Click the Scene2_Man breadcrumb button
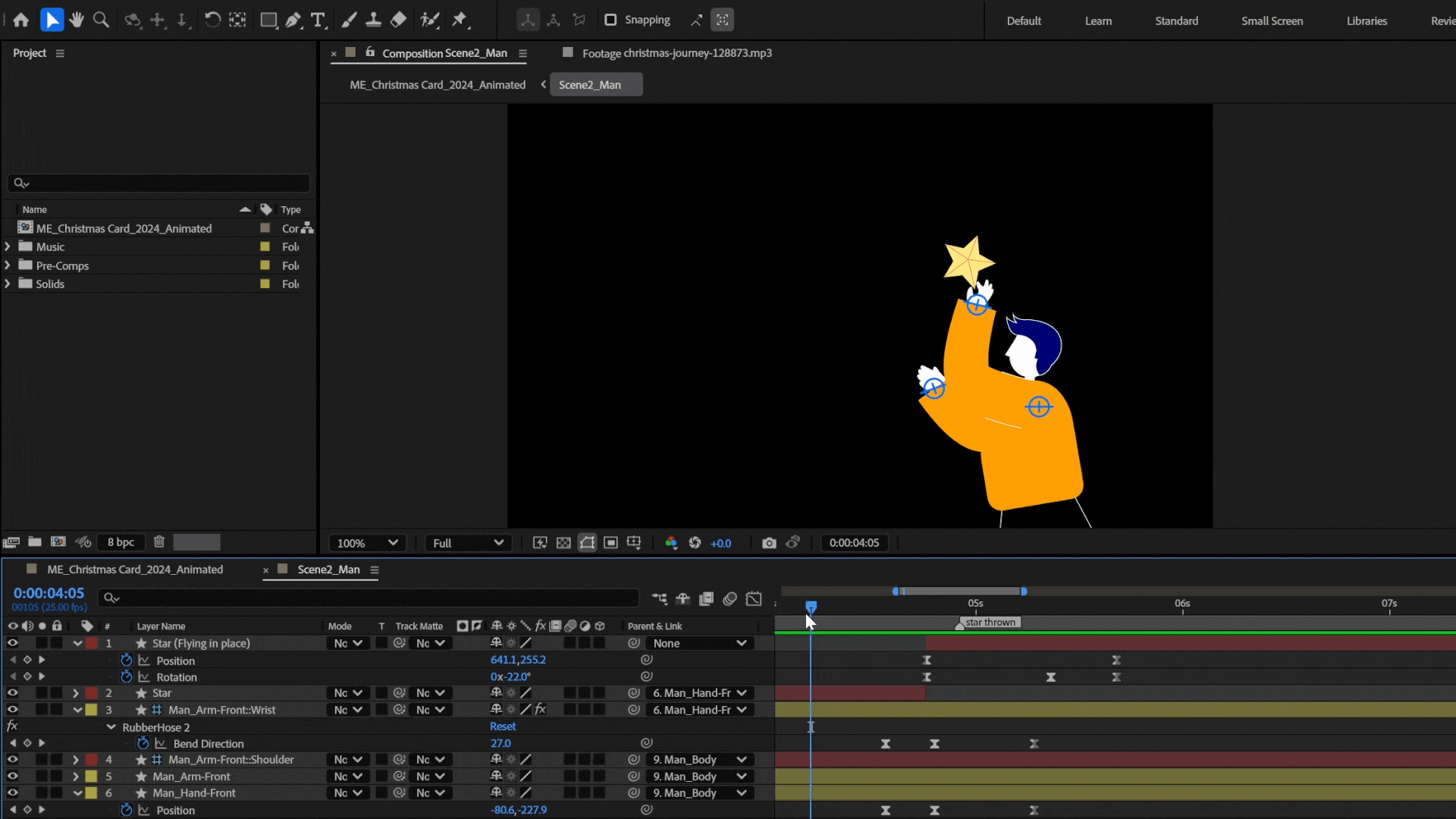 pyautogui.click(x=596, y=85)
